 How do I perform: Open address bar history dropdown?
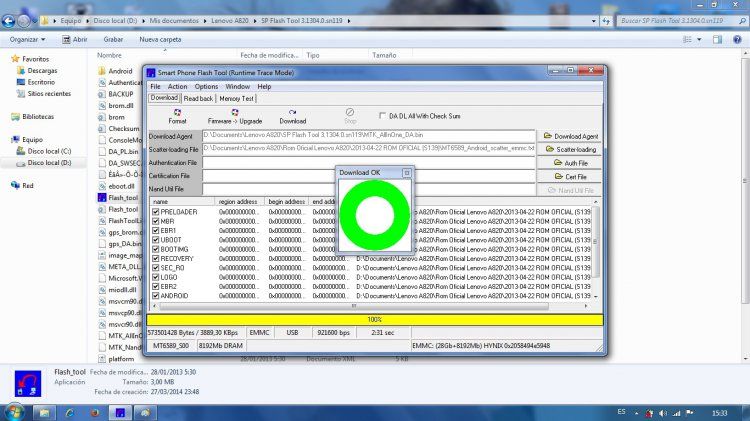pyautogui.click(x=594, y=21)
